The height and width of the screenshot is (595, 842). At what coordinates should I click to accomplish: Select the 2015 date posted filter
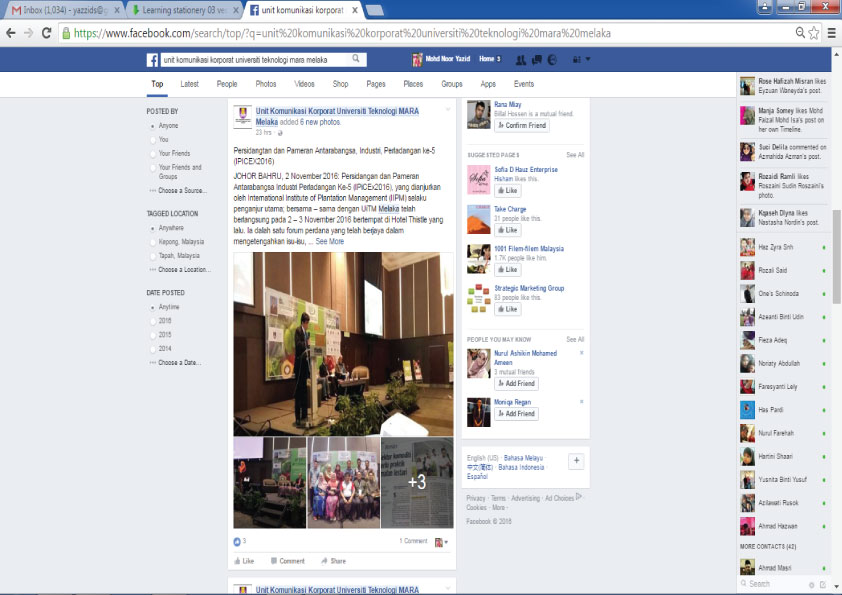click(165, 335)
